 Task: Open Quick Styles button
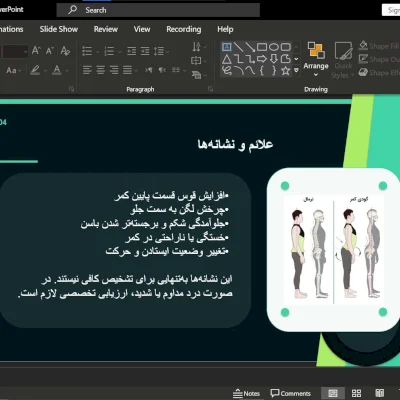click(x=343, y=60)
